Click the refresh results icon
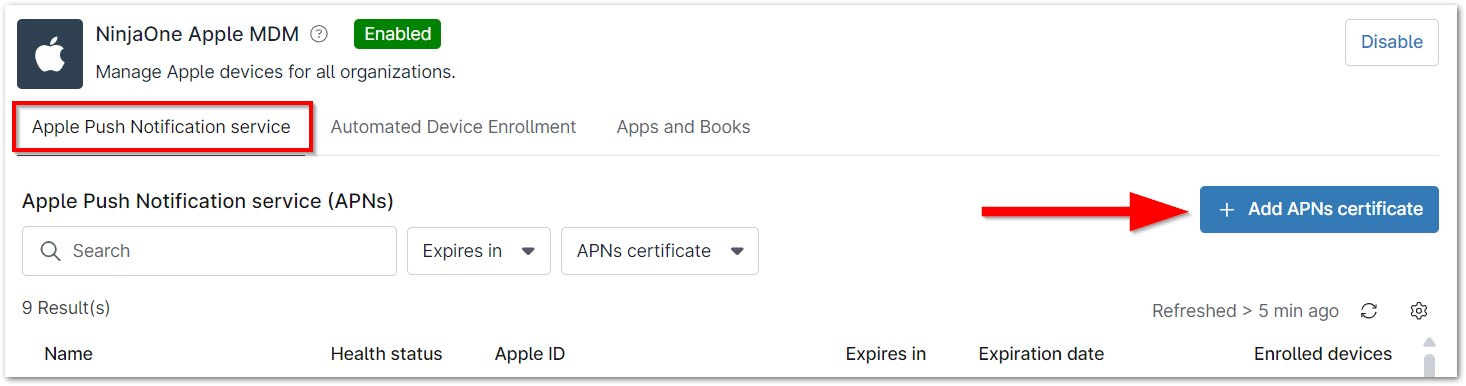This screenshot has height=386, width=1466. point(1369,311)
